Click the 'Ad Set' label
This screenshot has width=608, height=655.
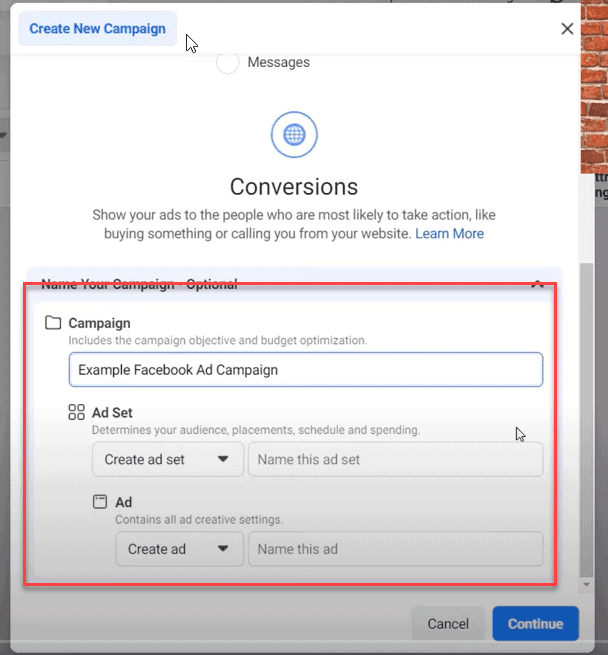pyautogui.click(x=112, y=413)
